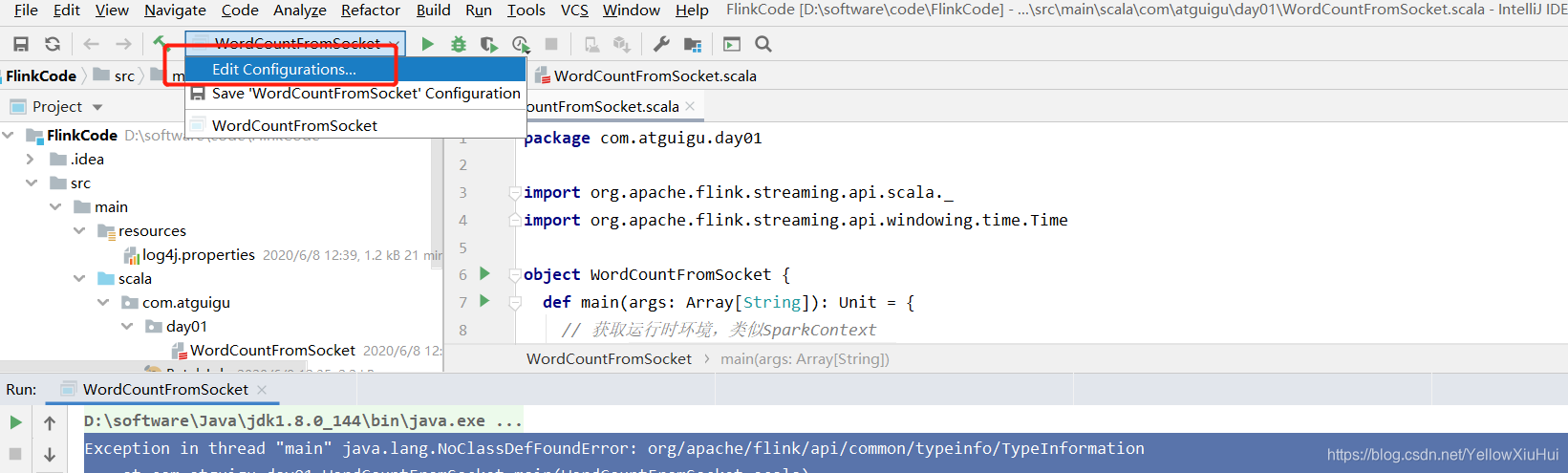Click WordCountFromSocket.scala in the navigation bar

[646, 75]
